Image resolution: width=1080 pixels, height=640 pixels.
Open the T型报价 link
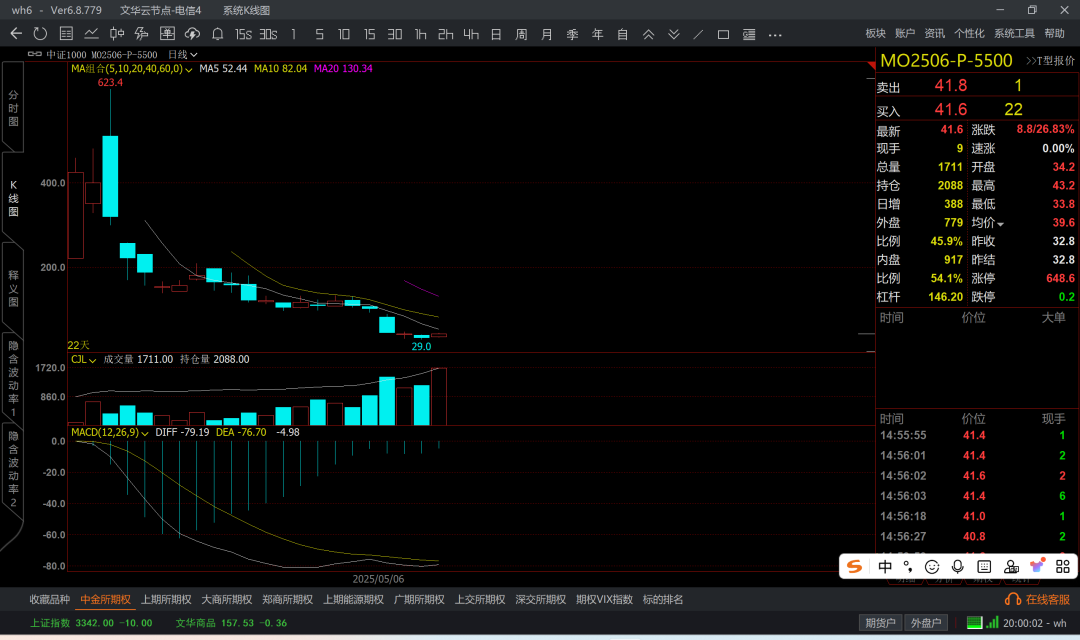click(1050, 61)
